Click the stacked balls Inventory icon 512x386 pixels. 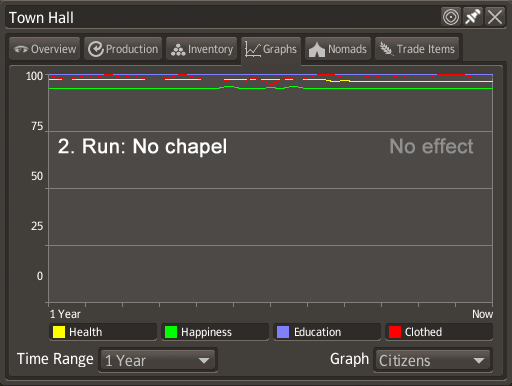[178, 50]
